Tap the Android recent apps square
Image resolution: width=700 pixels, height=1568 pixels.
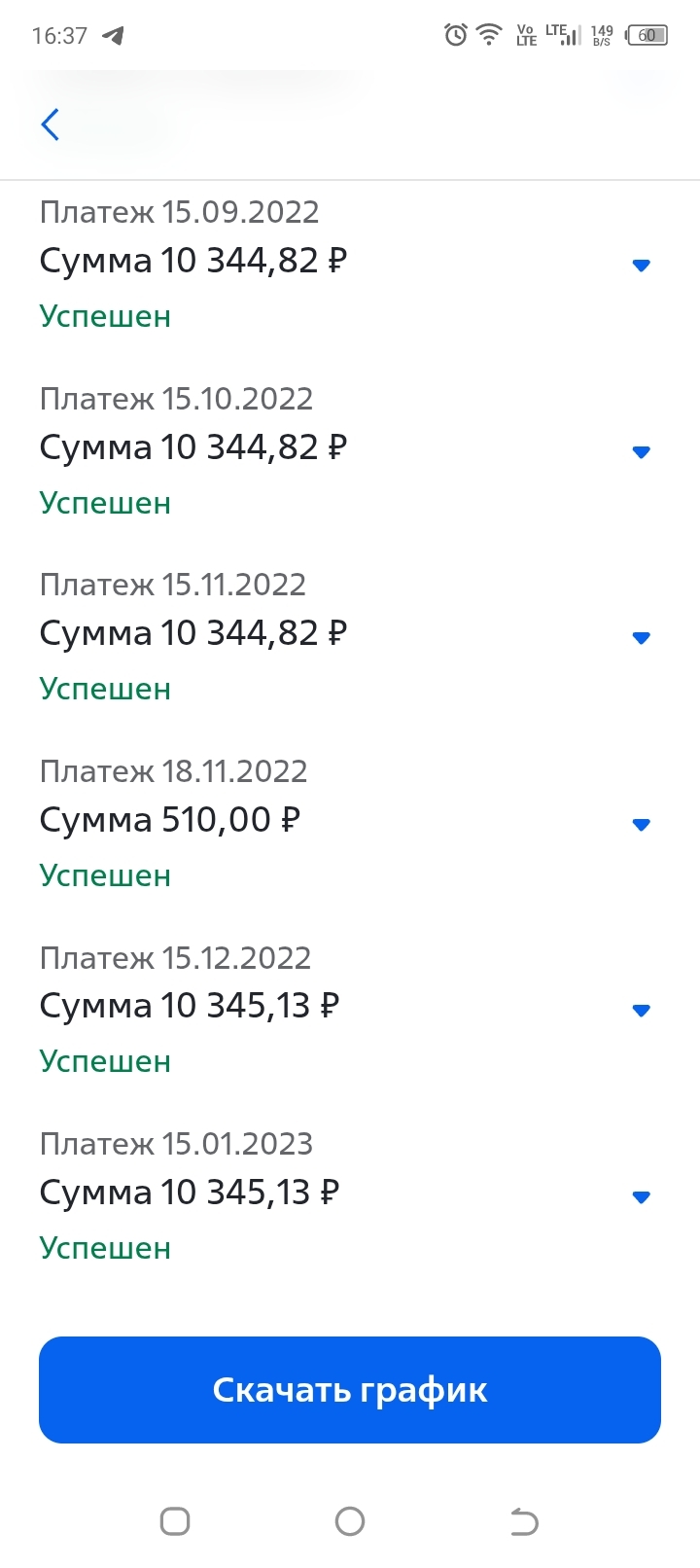pos(175,1520)
